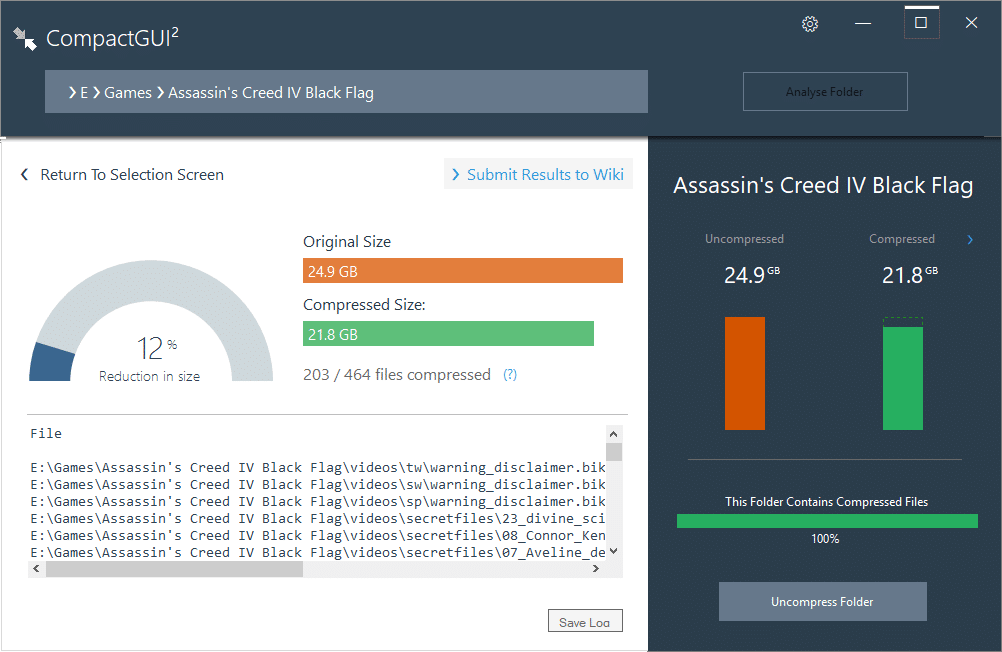Click the back chevron beside Return To Selection Screen
Screen dimensions: 1002x652
point(24,175)
